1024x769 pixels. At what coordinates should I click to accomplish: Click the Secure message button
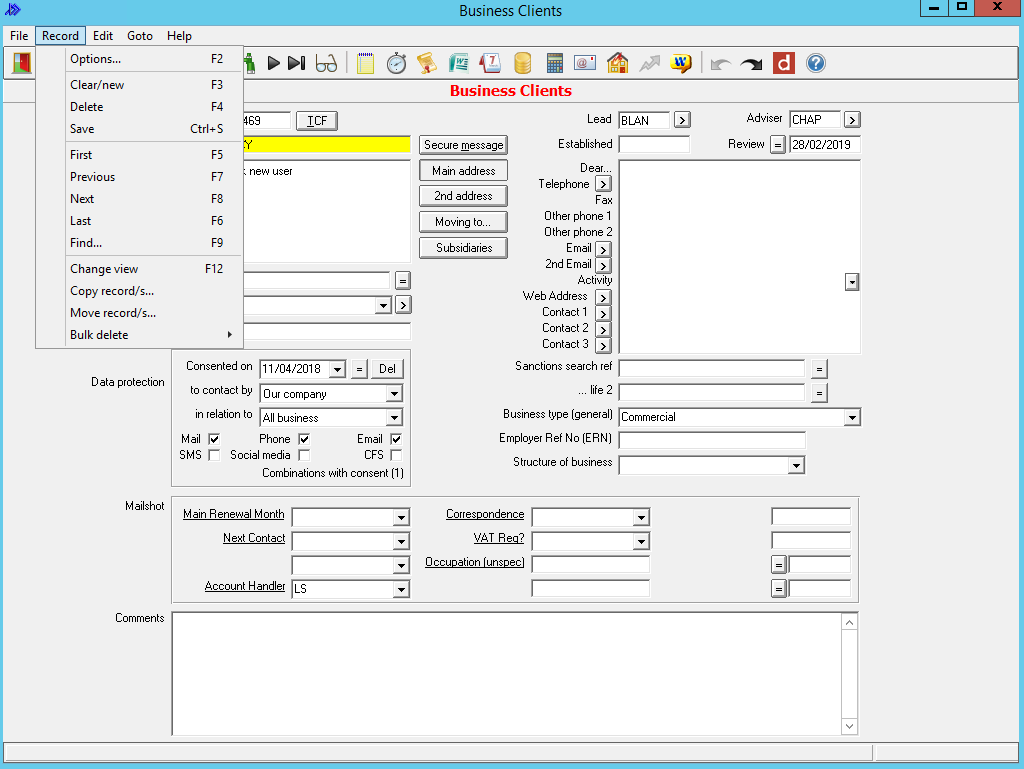[463, 145]
